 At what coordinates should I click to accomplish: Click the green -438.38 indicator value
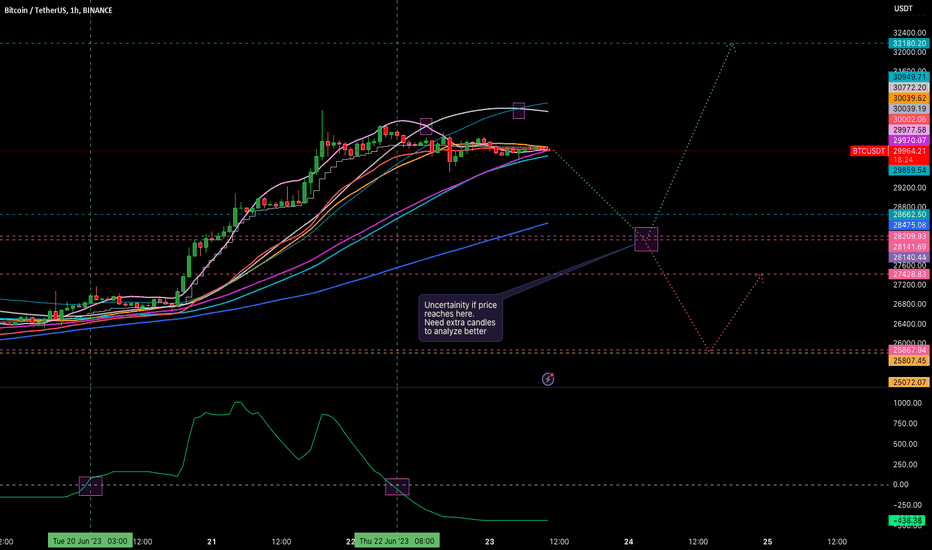907,520
